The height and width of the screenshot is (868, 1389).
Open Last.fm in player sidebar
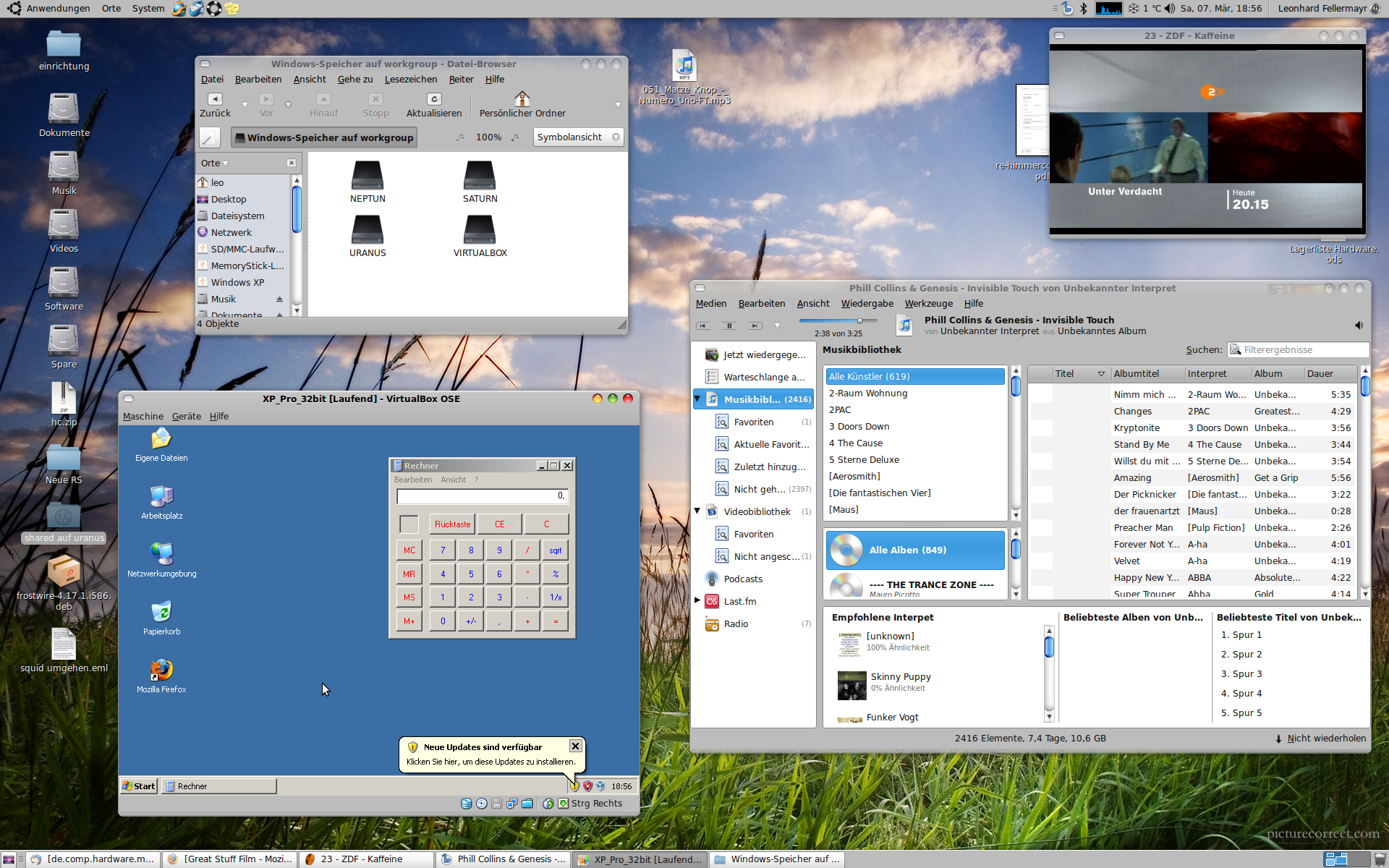(739, 602)
